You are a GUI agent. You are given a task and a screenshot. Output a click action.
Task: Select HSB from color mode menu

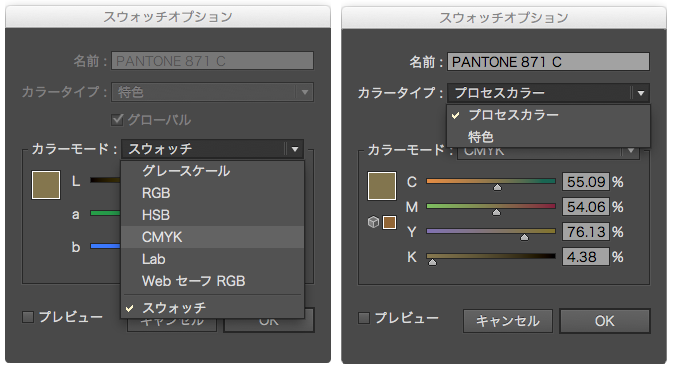(x=213, y=215)
